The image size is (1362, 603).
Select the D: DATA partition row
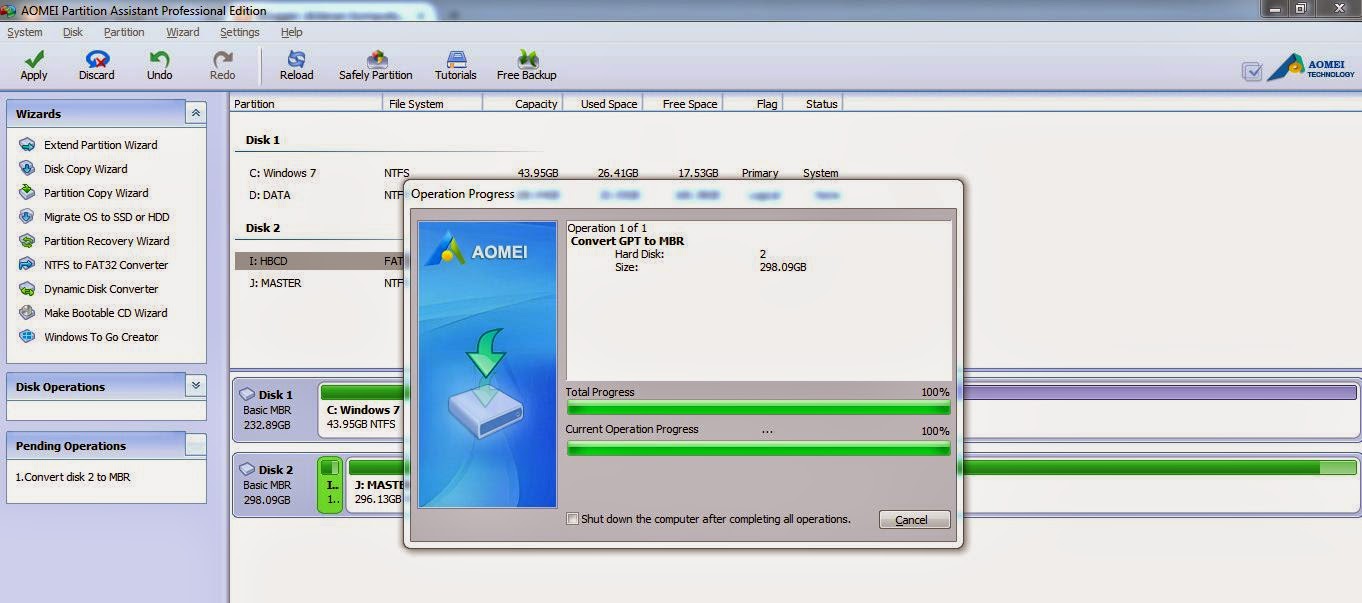pos(320,195)
